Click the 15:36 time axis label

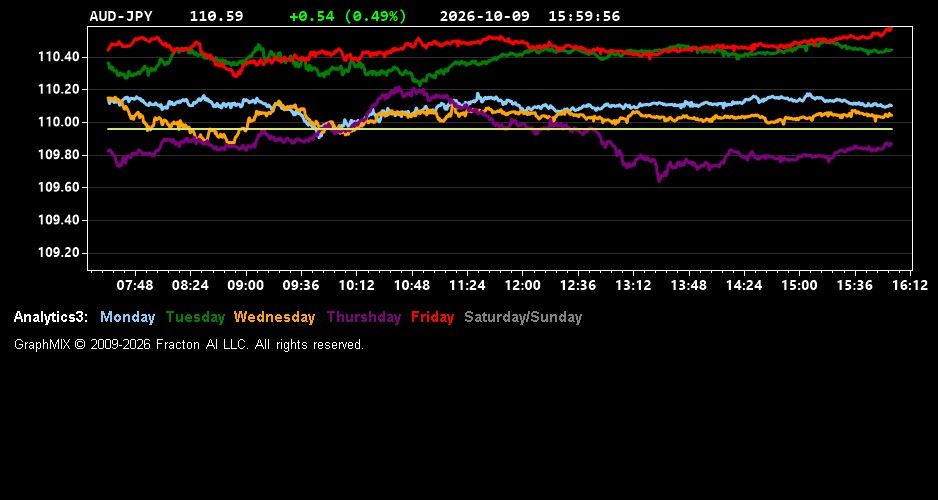coord(855,286)
